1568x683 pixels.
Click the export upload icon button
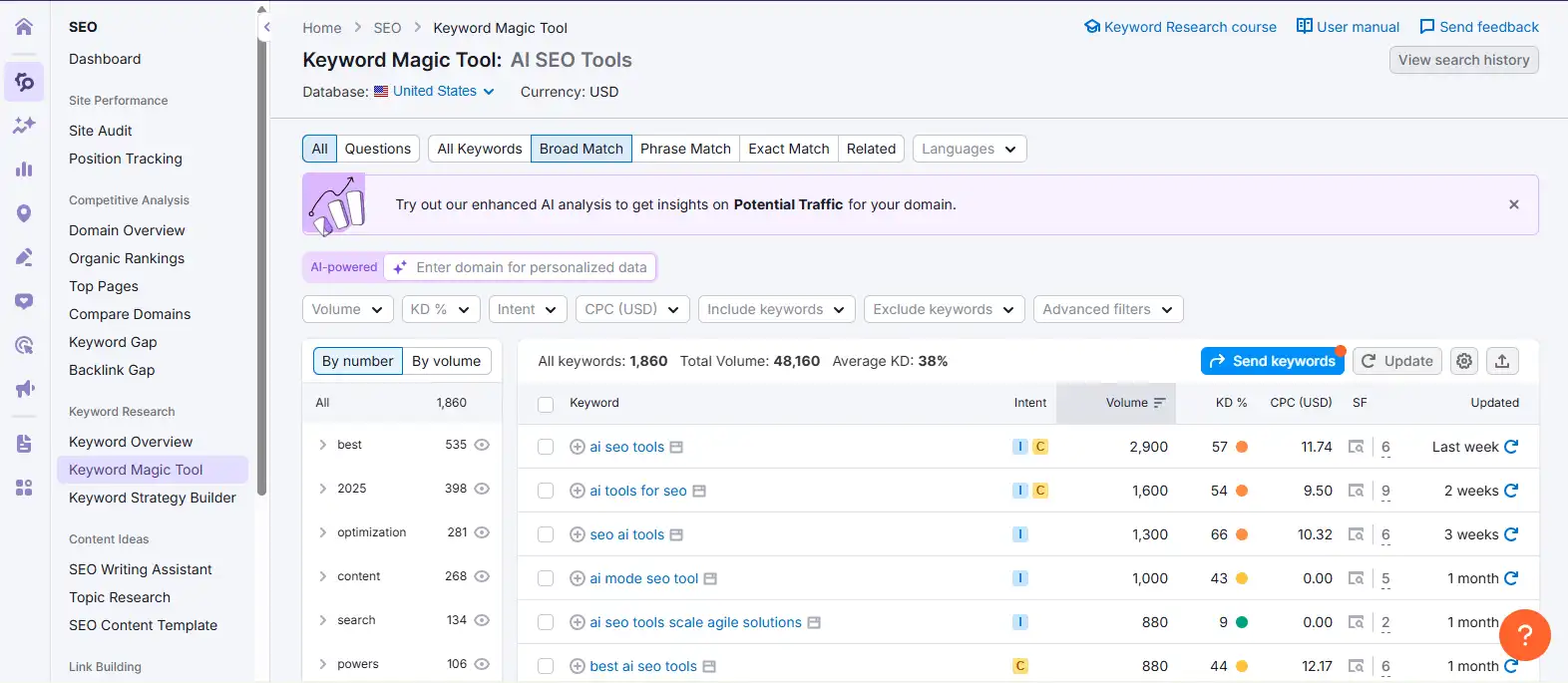tap(1502, 361)
